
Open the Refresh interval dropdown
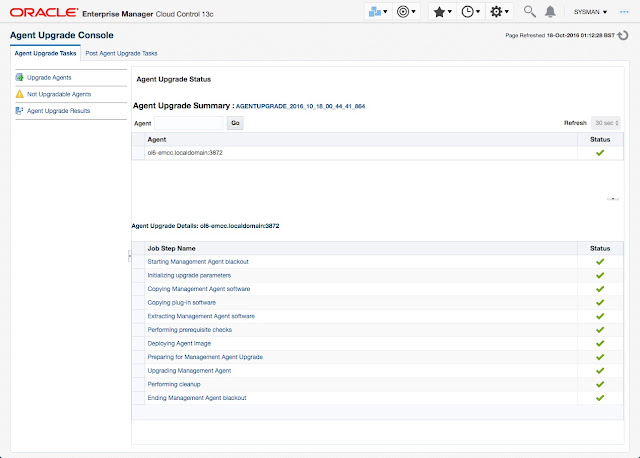pos(606,123)
